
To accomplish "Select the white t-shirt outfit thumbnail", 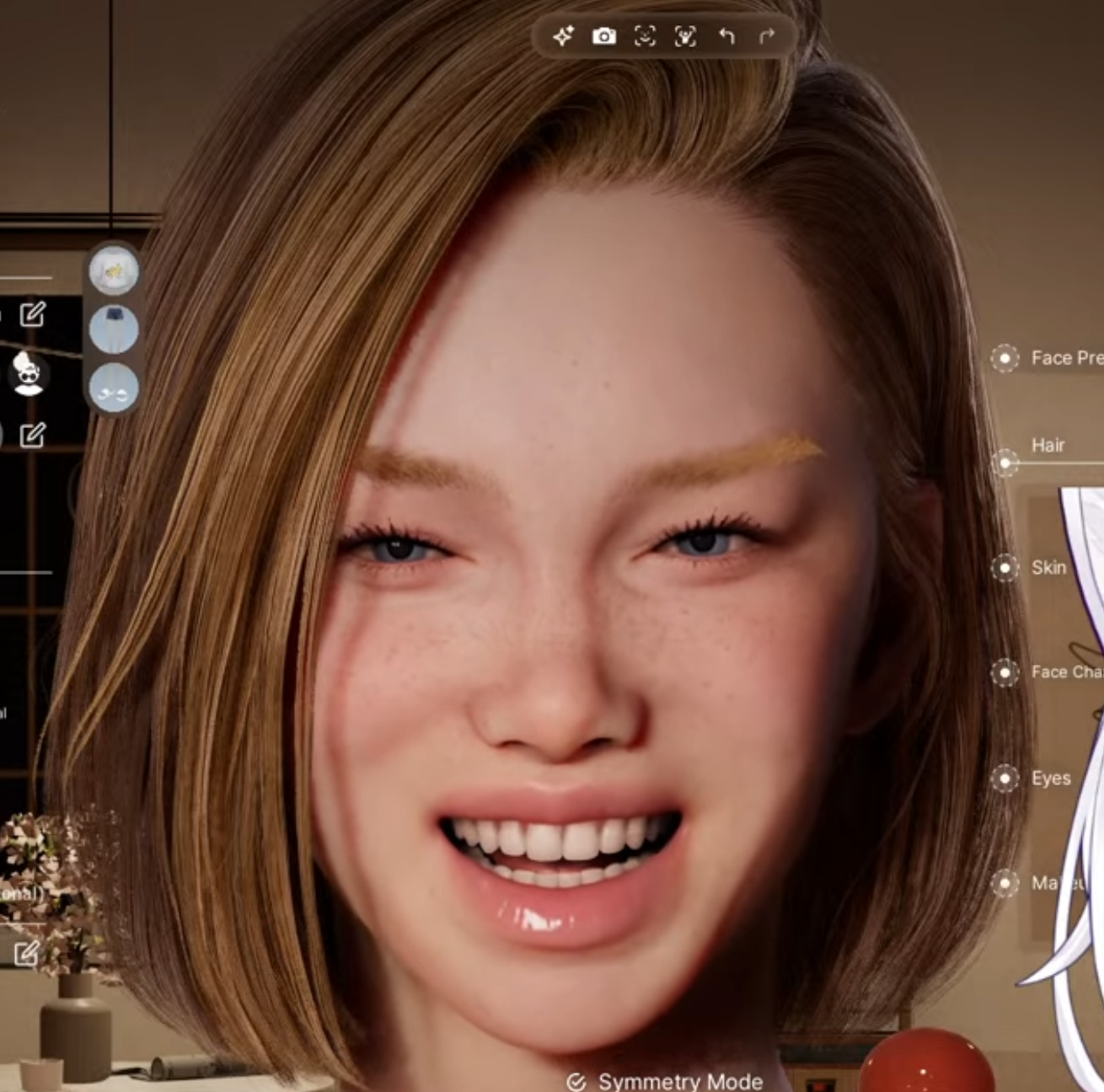I will point(114,270).
